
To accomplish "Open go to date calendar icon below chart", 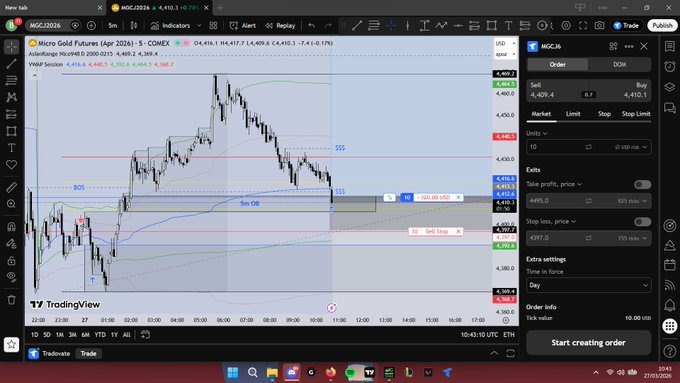I will pos(145,334).
